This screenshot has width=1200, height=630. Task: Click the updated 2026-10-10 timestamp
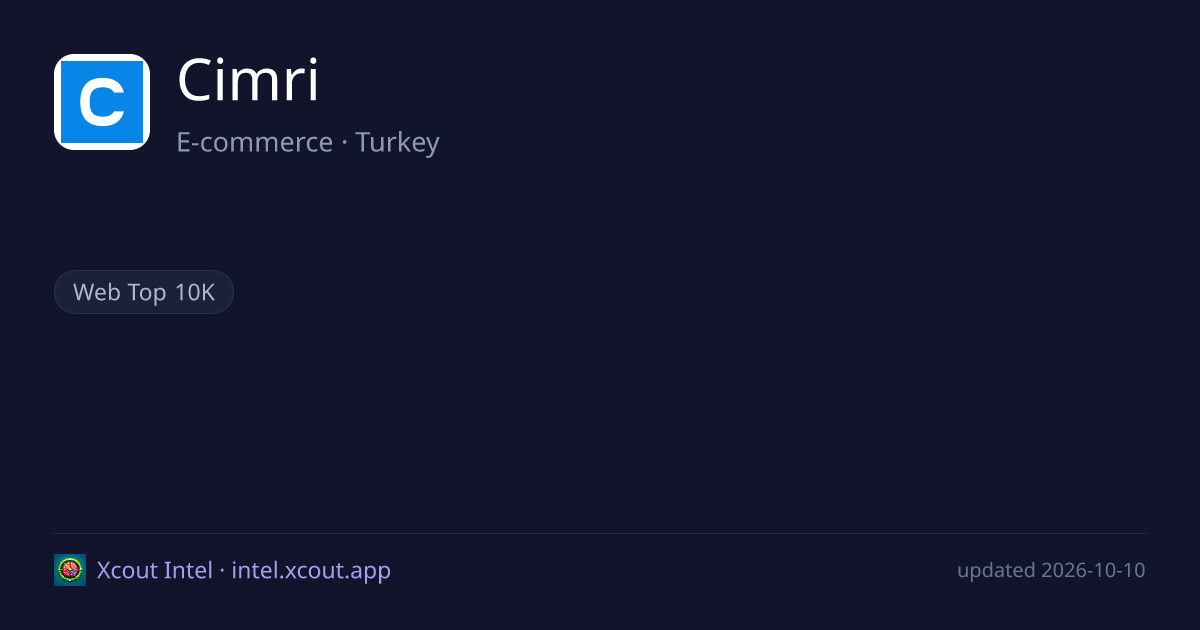click(x=1051, y=570)
